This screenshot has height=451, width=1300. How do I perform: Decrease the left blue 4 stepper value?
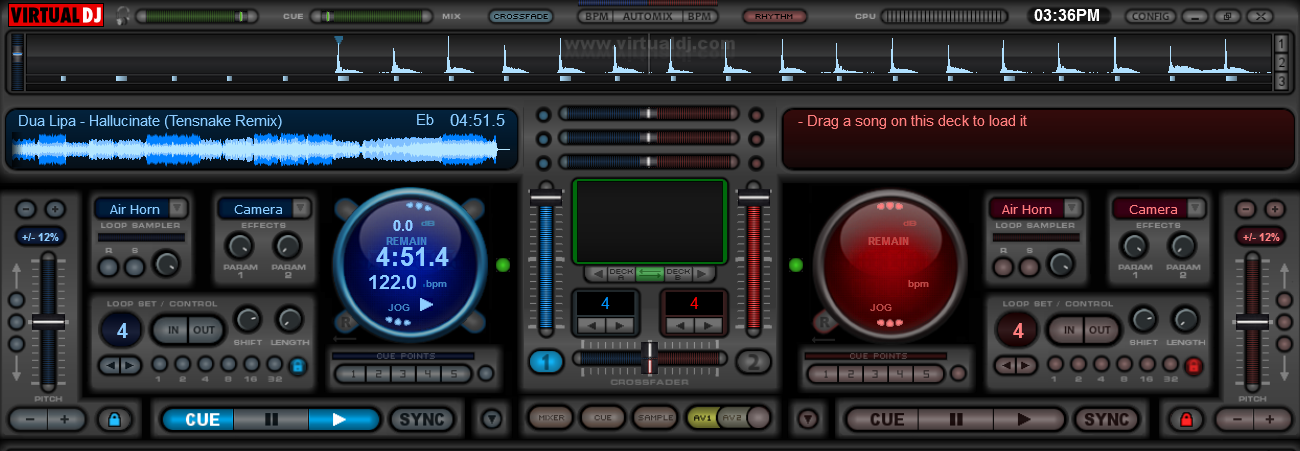(x=594, y=326)
